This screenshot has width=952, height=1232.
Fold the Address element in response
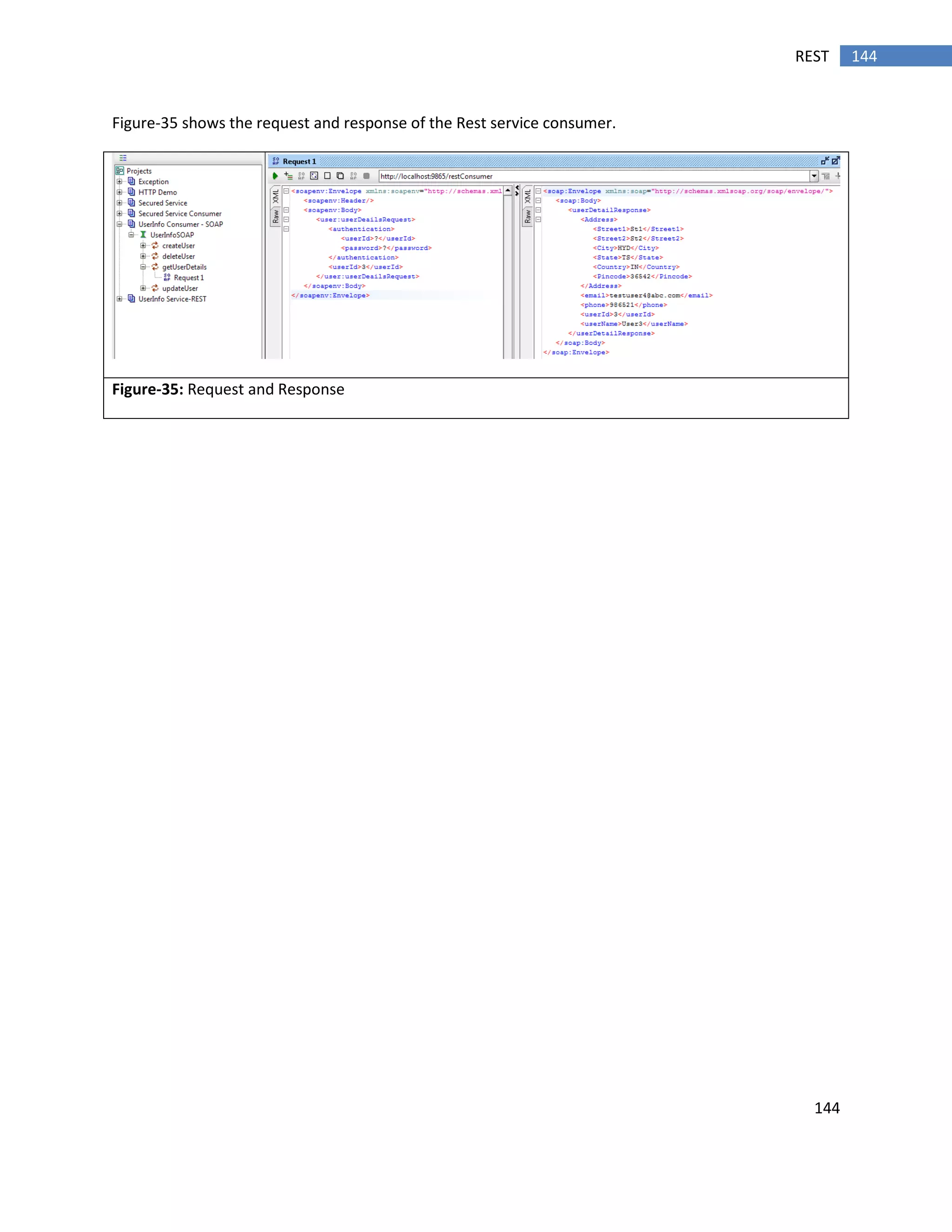(x=538, y=219)
